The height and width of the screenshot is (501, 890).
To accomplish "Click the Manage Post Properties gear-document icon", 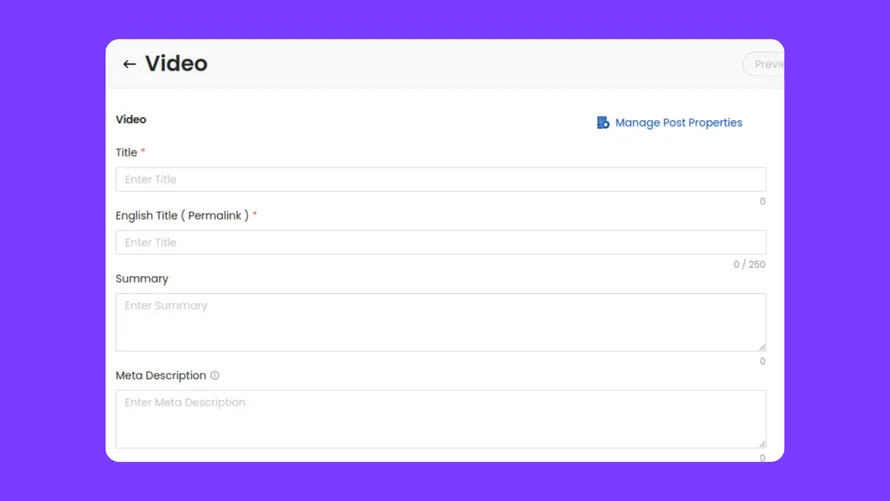I will (603, 123).
